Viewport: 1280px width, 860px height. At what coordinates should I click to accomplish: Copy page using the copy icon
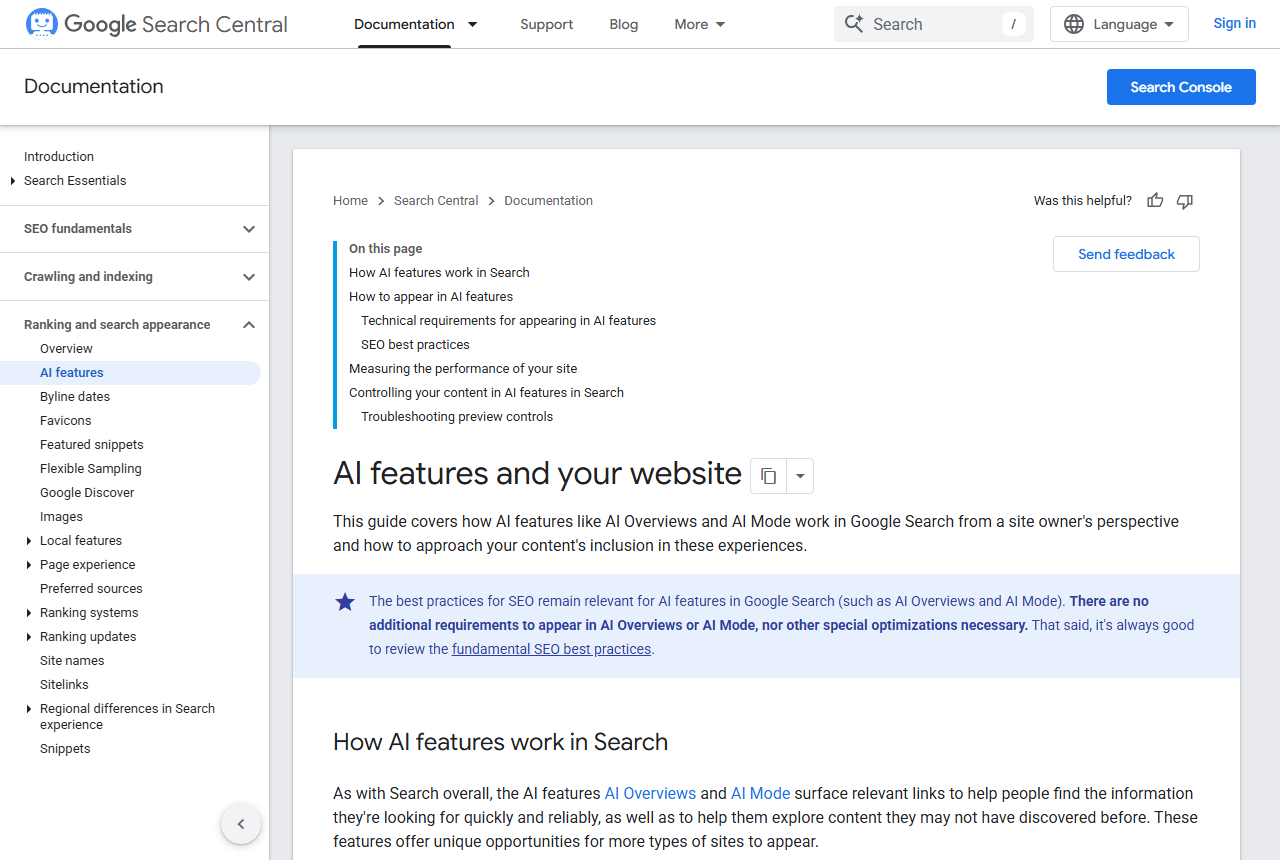point(768,476)
